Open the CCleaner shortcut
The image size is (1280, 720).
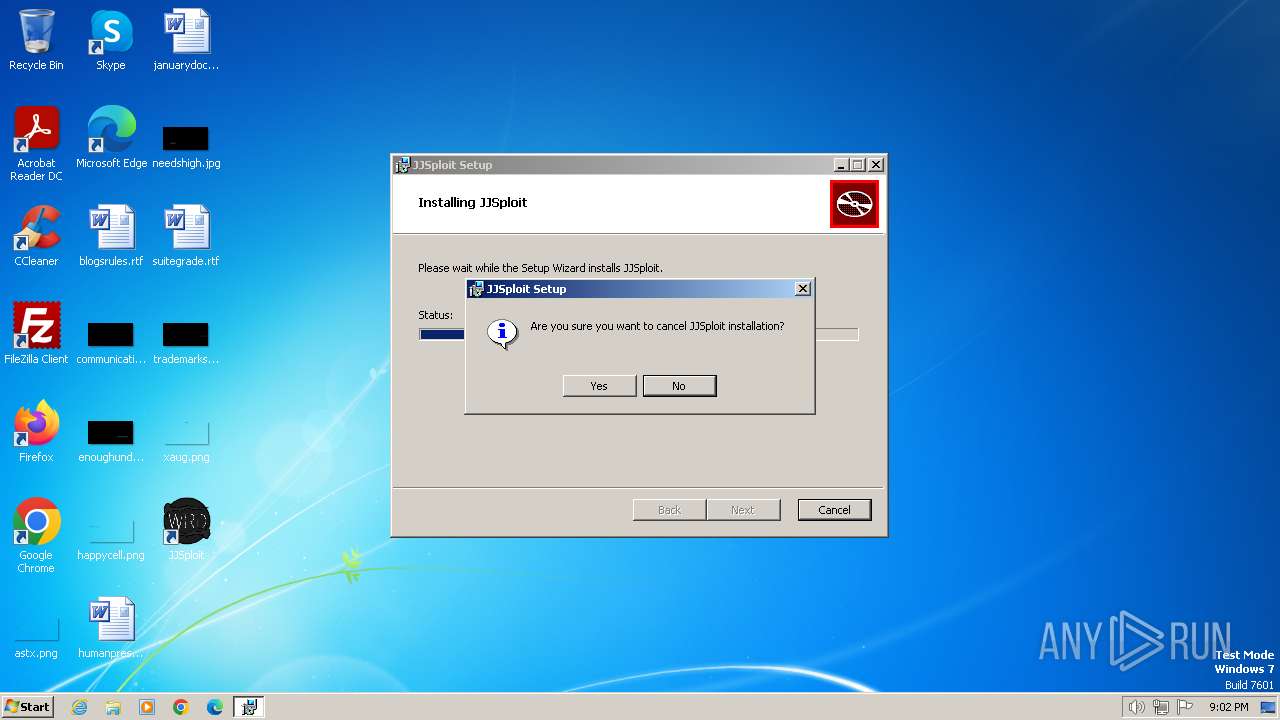[36, 236]
